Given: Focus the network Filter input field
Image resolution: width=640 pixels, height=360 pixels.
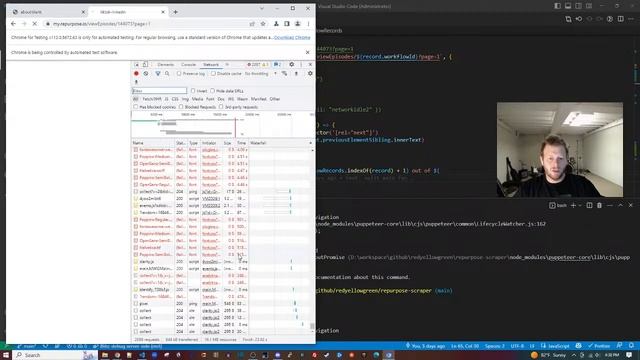Looking at the screenshot, I should 160,91.
